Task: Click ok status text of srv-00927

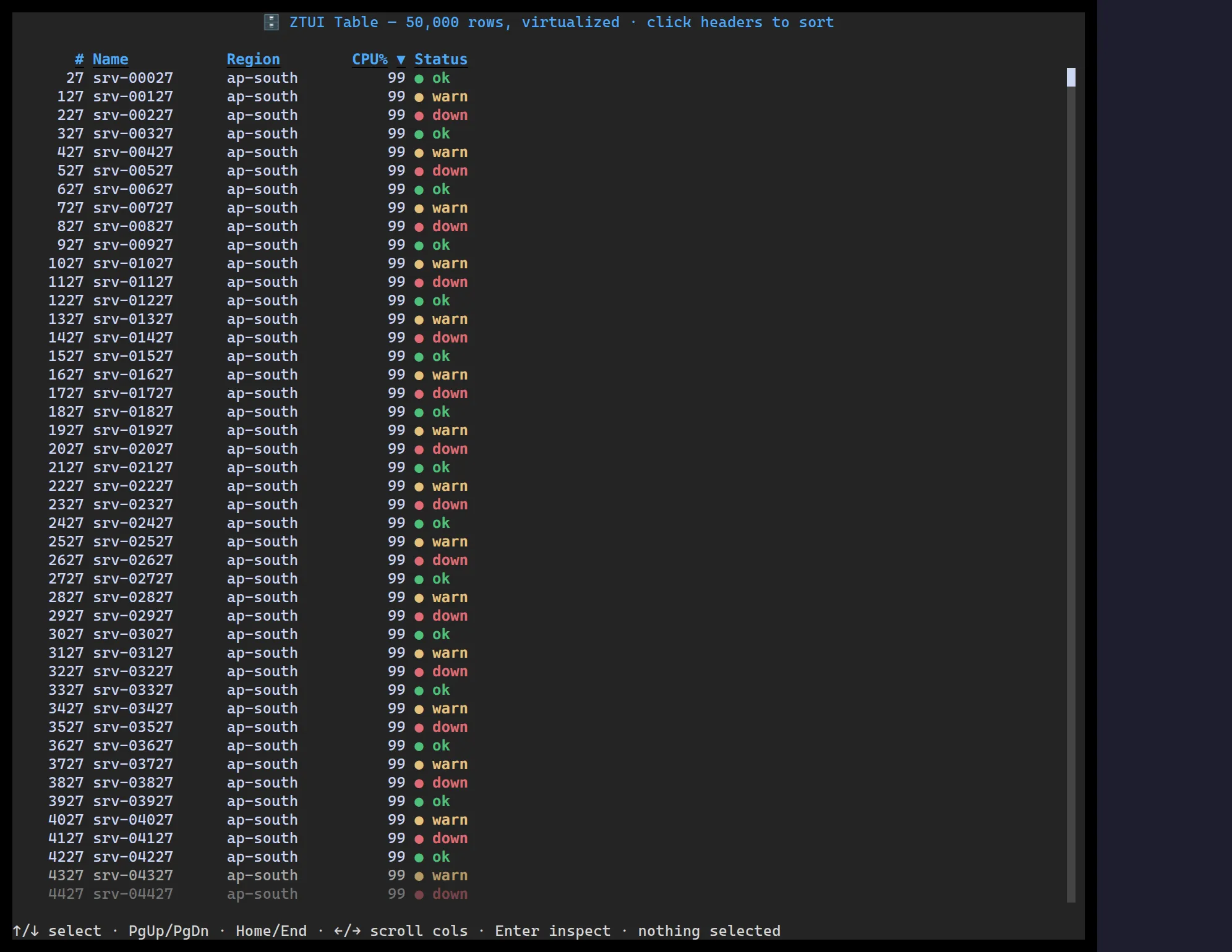Action: (x=441, y=245)
